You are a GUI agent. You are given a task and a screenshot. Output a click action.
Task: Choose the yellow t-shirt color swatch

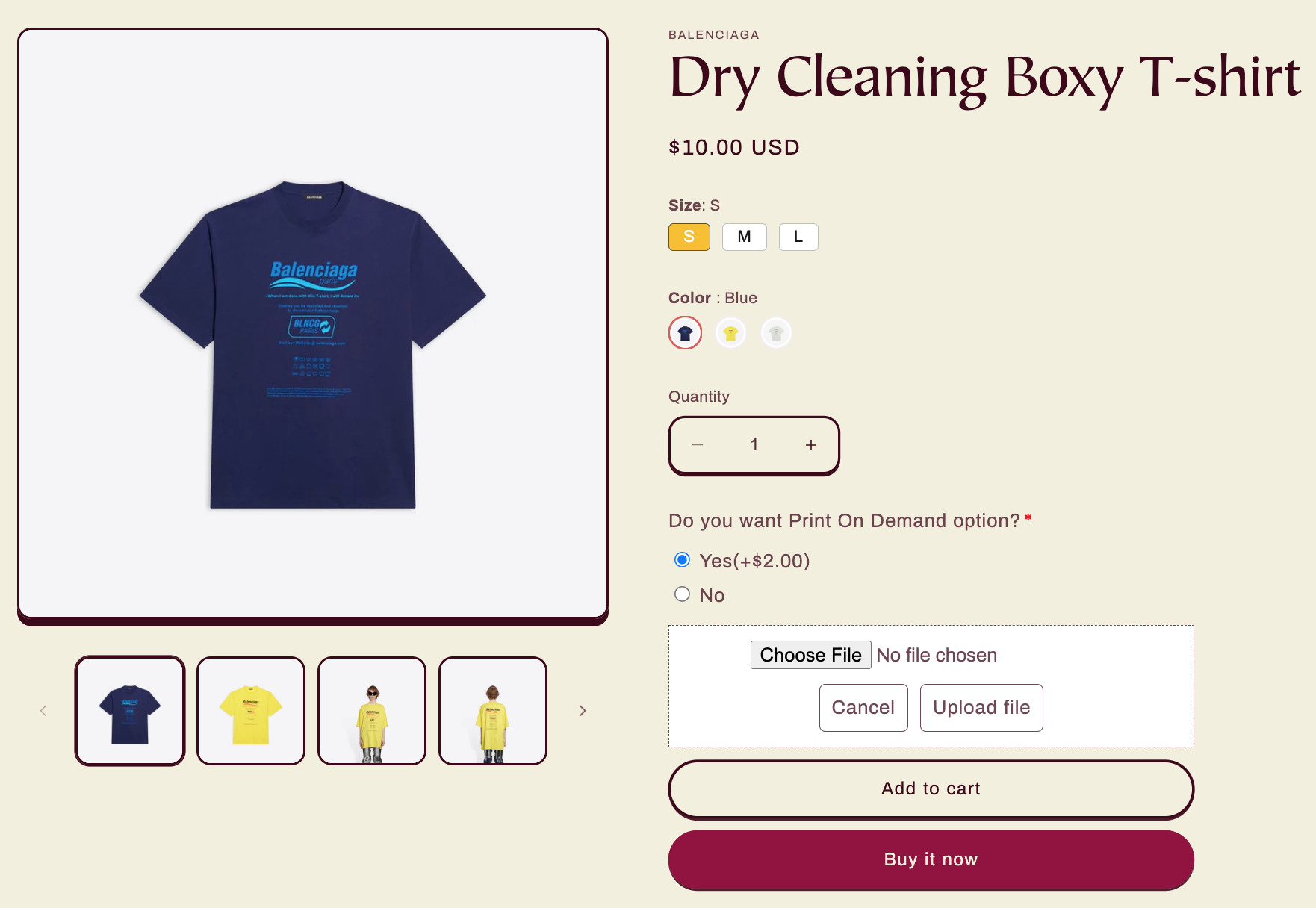pyautogui.click(x=730, y=333)
